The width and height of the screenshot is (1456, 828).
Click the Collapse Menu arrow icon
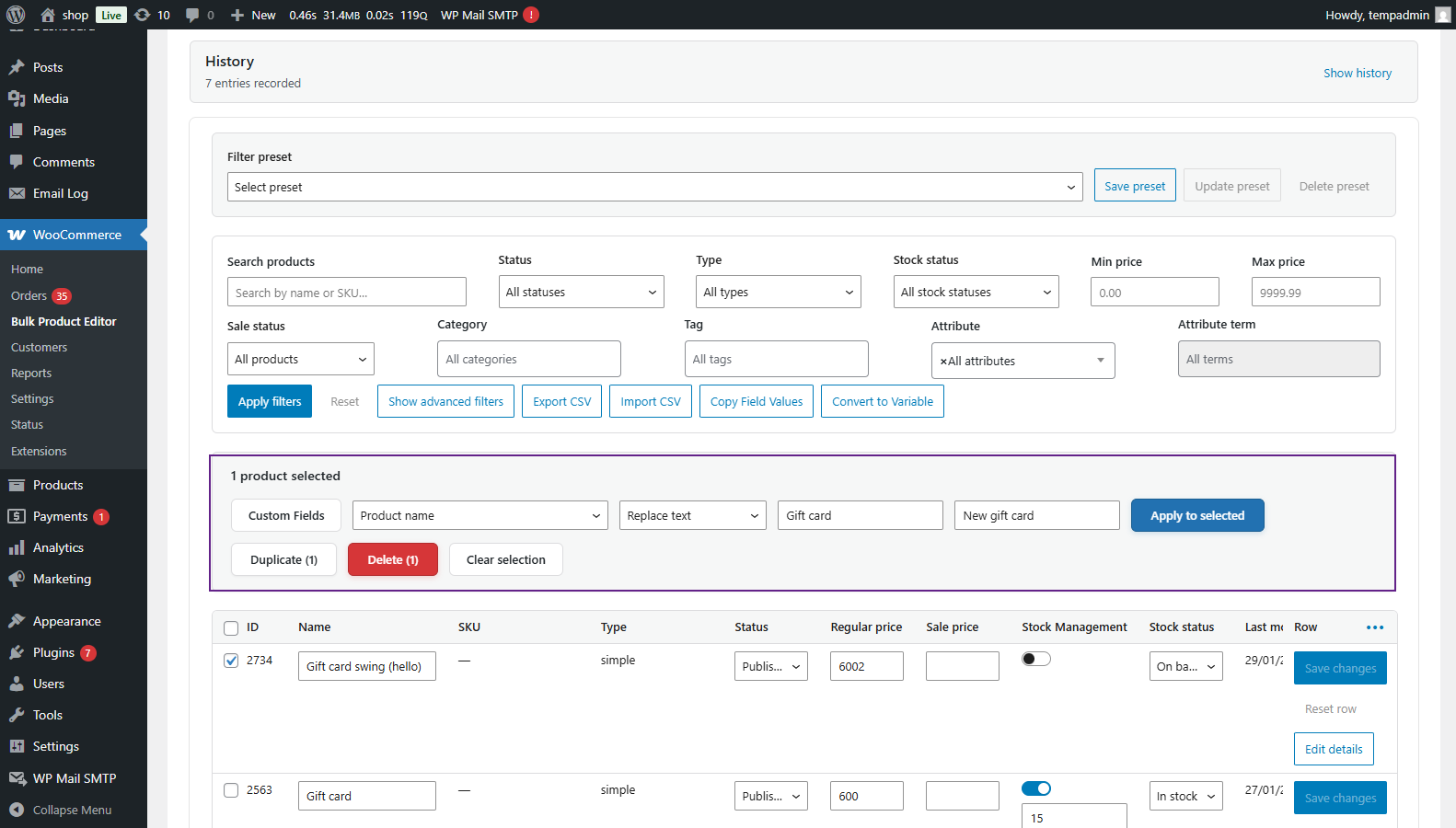coord(17,810)
